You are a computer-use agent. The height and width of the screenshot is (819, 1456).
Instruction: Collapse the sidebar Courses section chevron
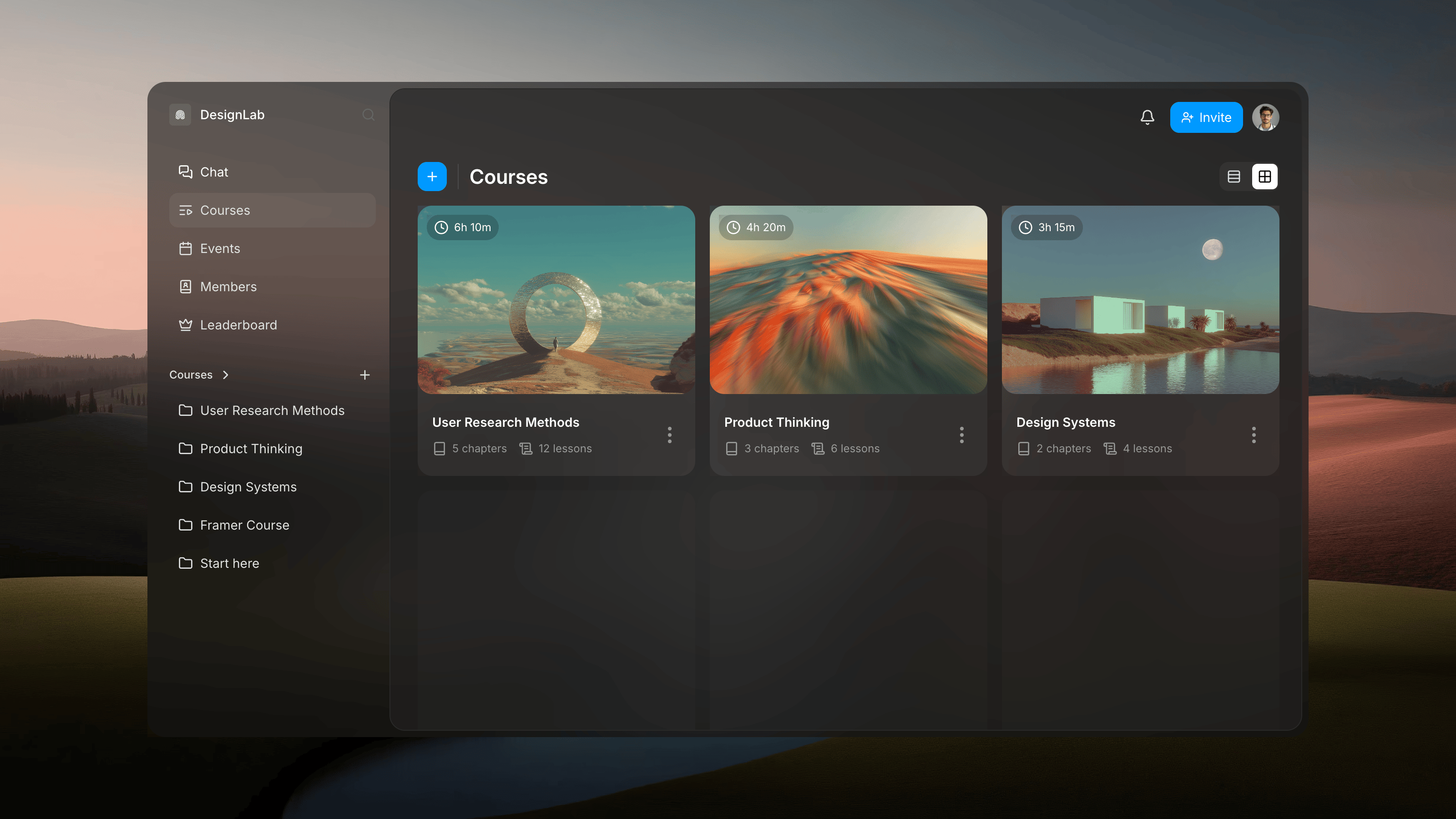coord(226,375)
